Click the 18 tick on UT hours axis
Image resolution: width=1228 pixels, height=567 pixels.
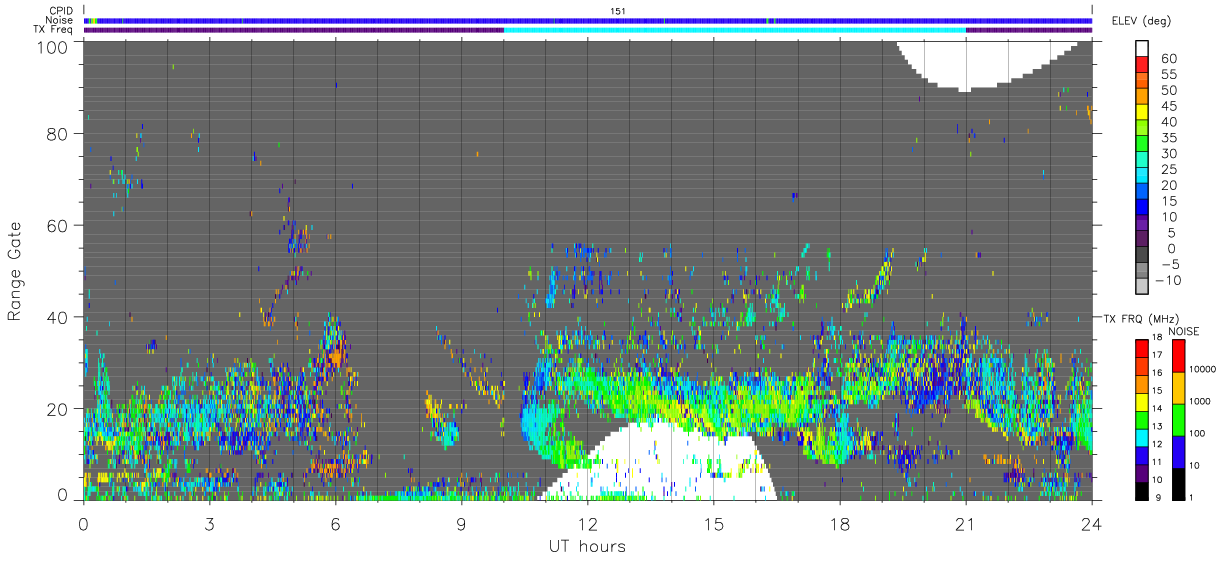(x=839, y=523)
